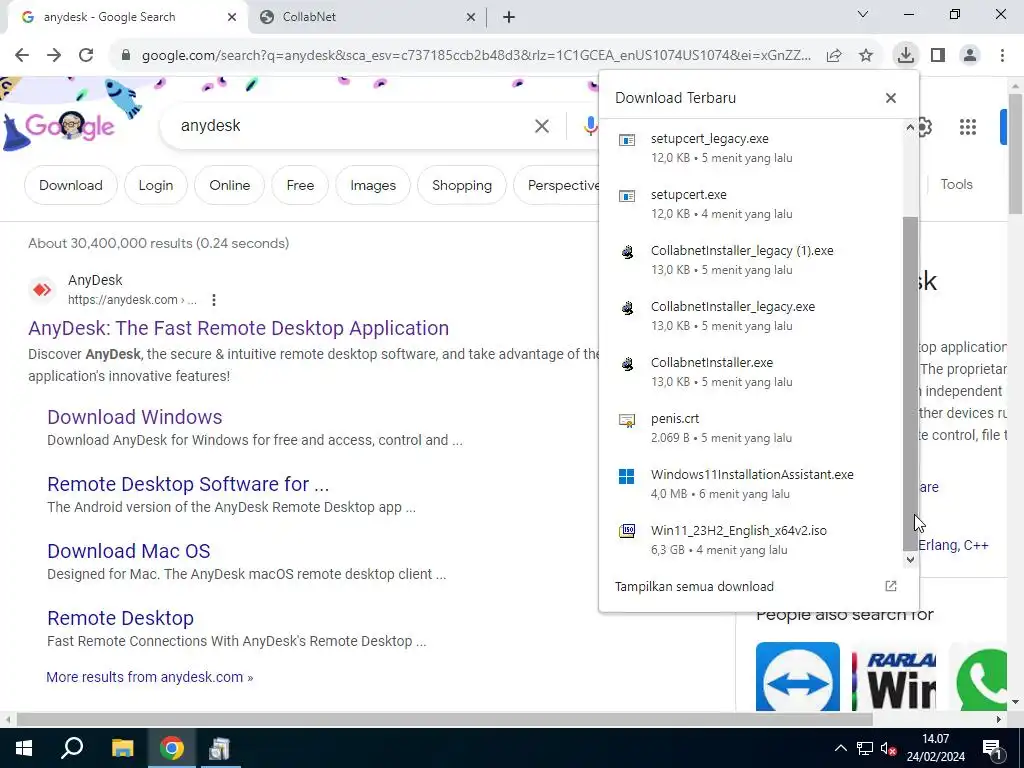Expand the tab search chevron

pyautogui.click(x=863, y=14)
